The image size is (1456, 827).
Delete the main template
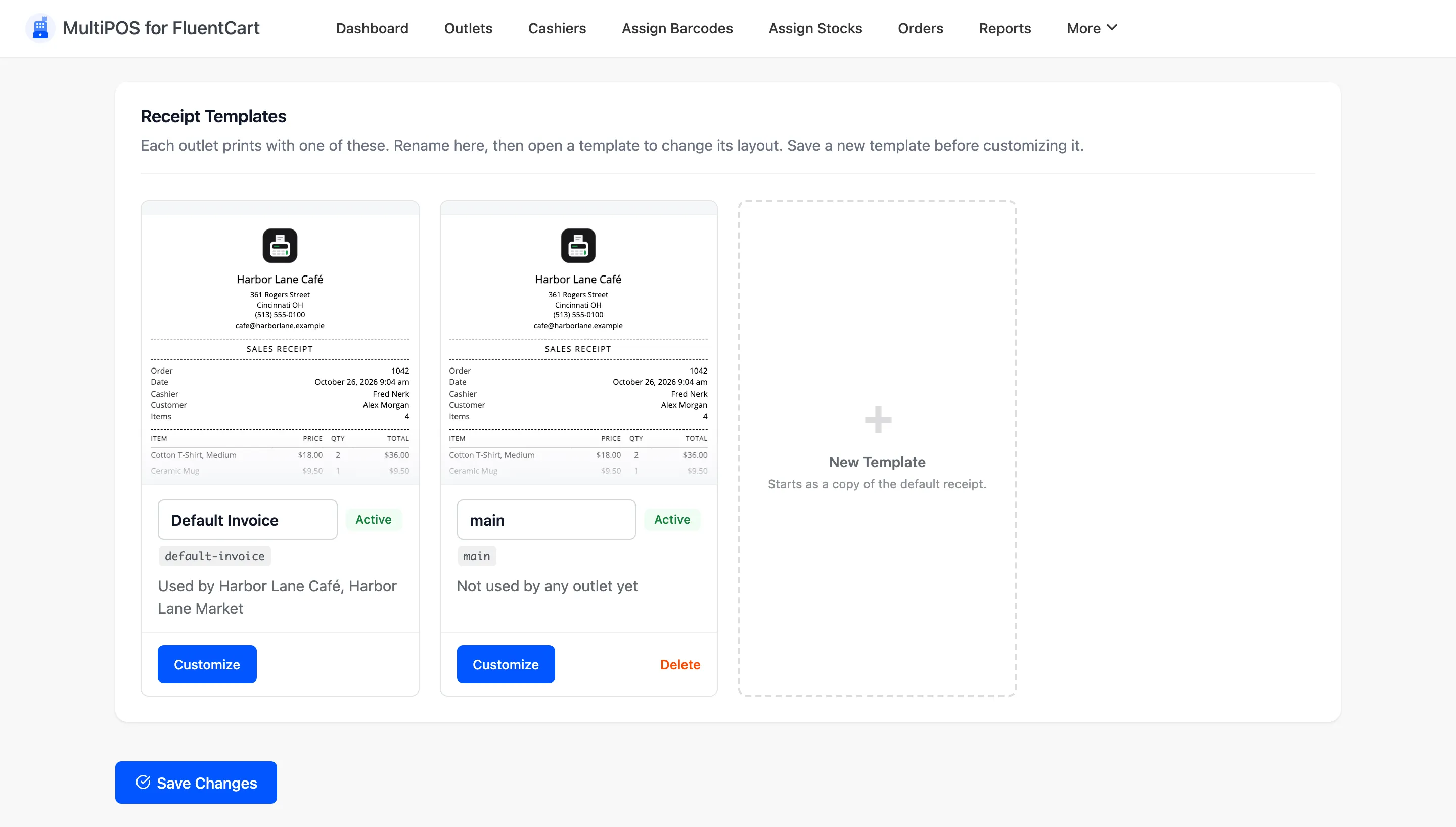(x=680, y=664)
